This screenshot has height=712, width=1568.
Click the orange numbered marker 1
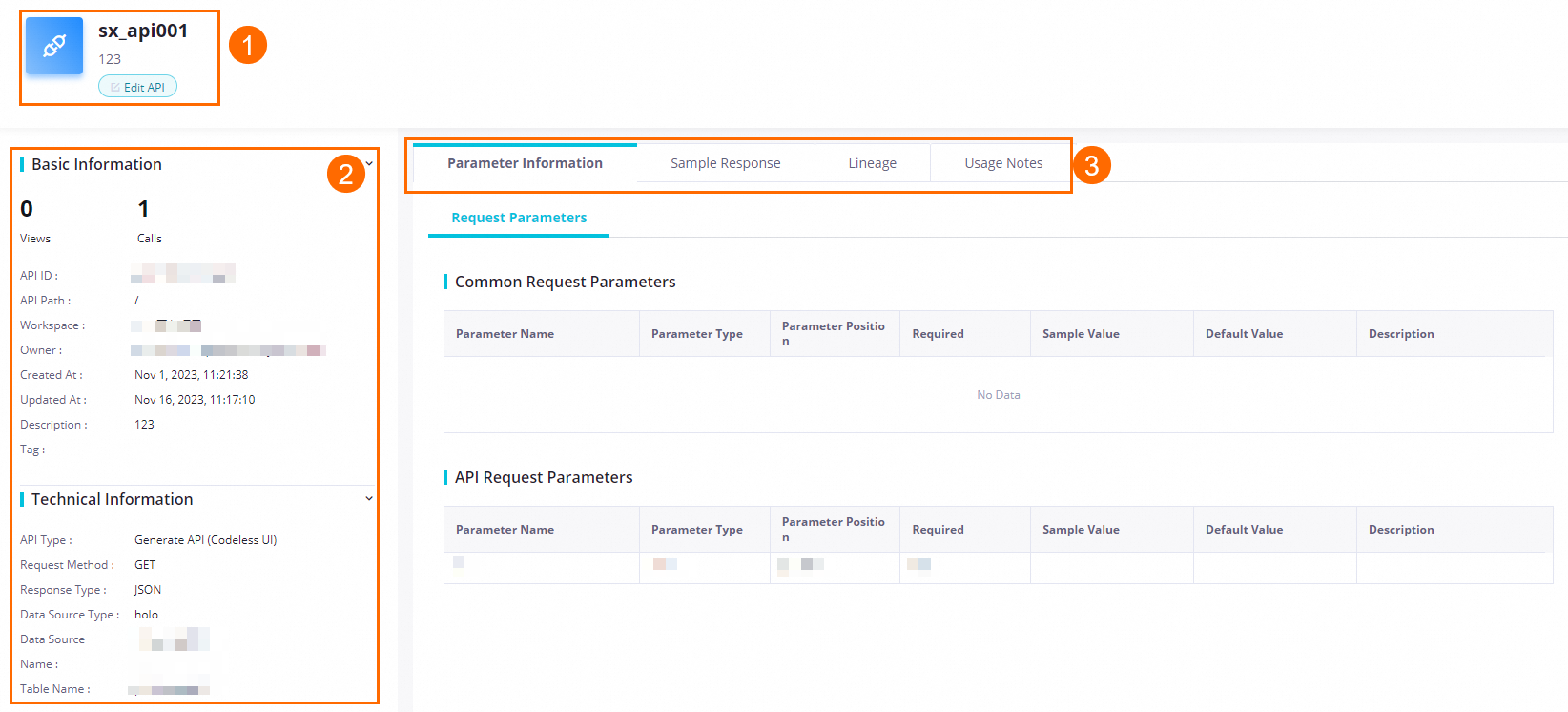tap(248, 45)
